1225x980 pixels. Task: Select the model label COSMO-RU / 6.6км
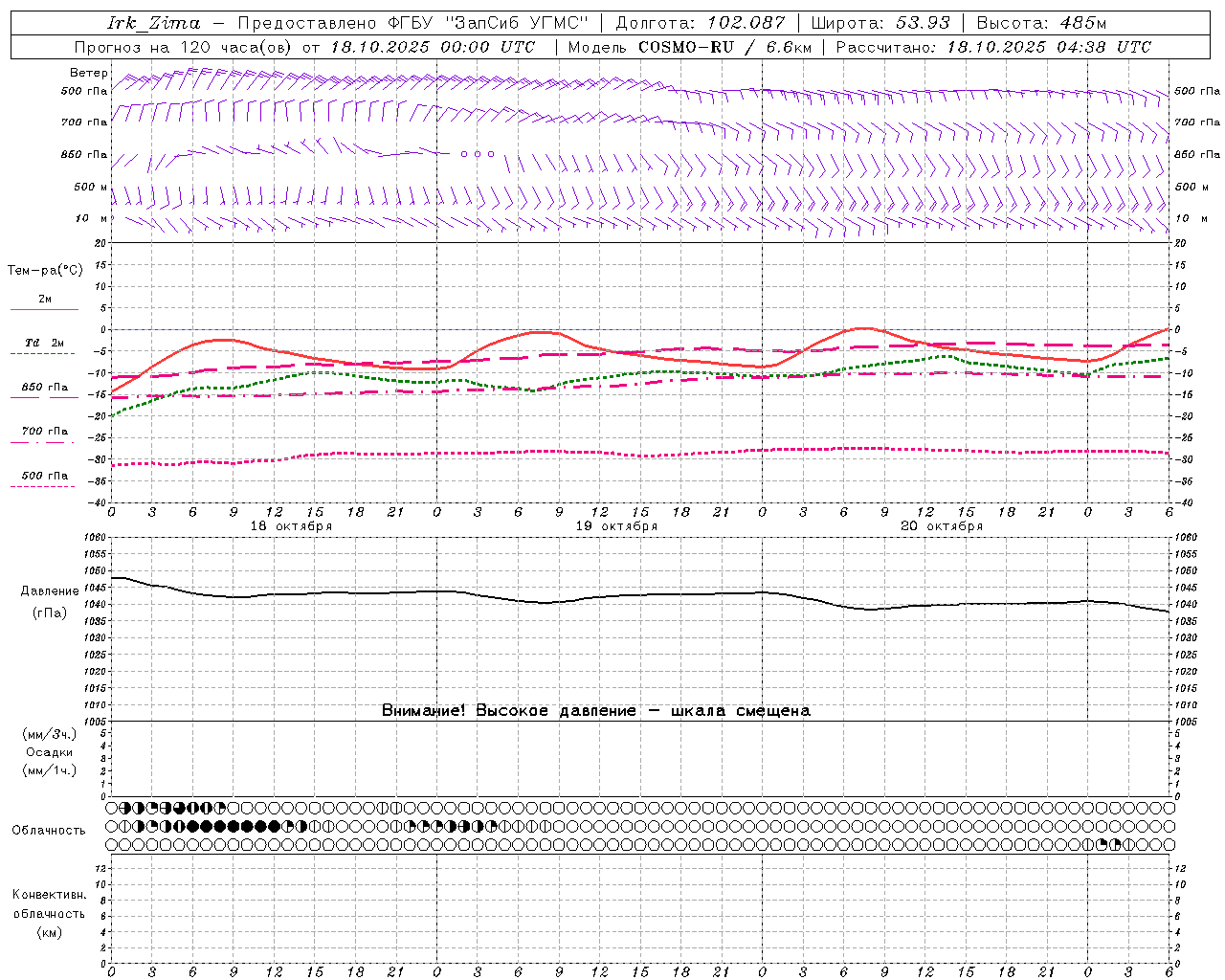point(725,47)
